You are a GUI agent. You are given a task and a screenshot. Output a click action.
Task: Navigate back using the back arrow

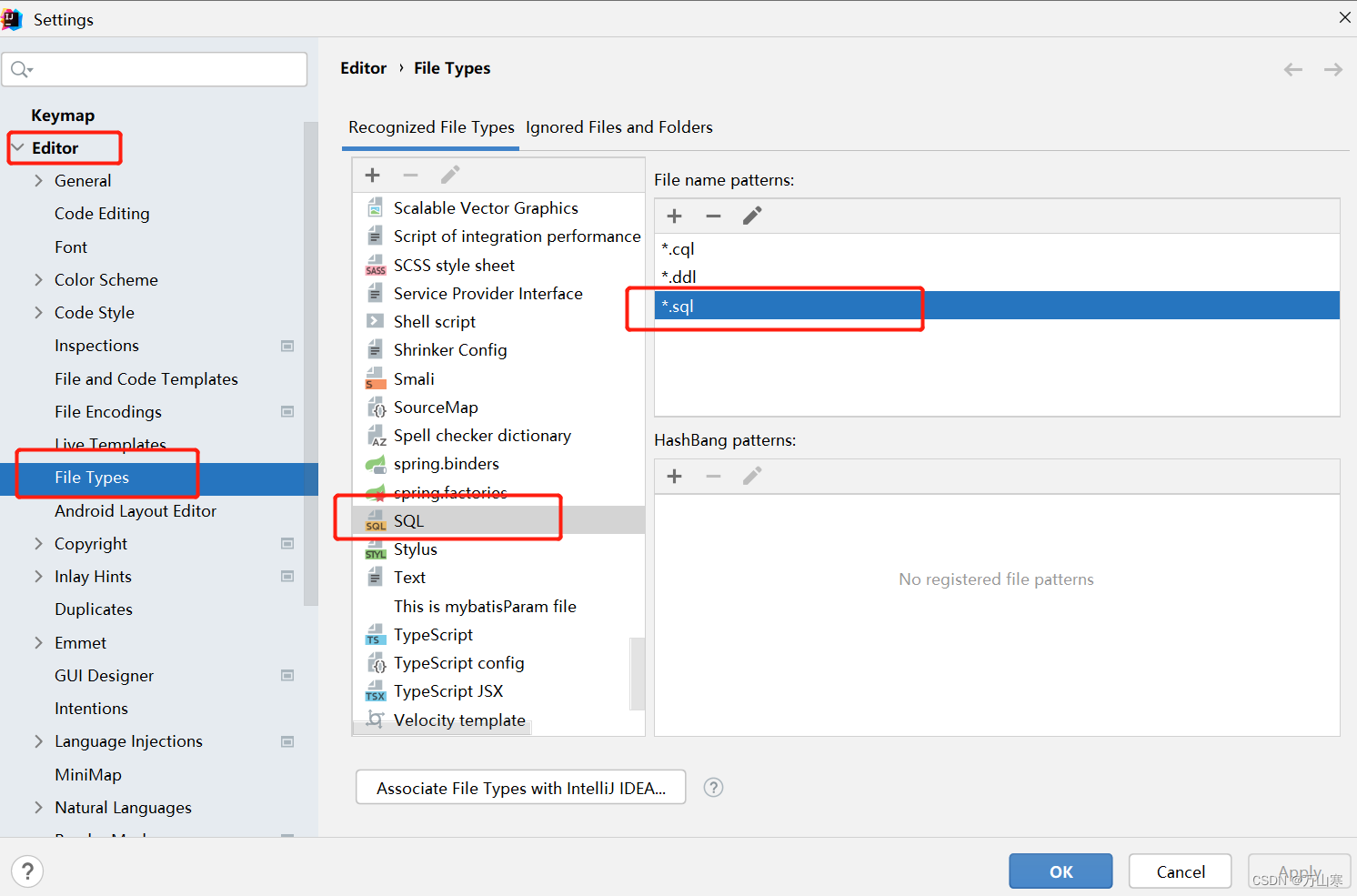pos(1292,68)
